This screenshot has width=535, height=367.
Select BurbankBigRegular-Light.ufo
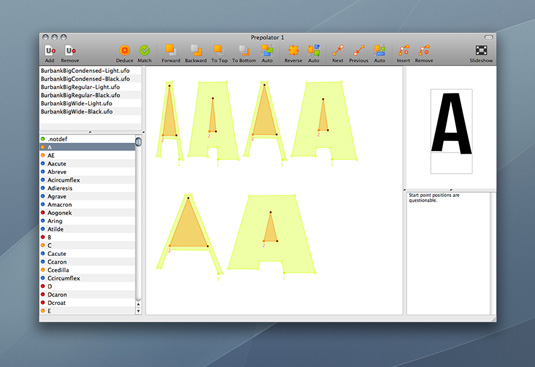pos(90,87)
